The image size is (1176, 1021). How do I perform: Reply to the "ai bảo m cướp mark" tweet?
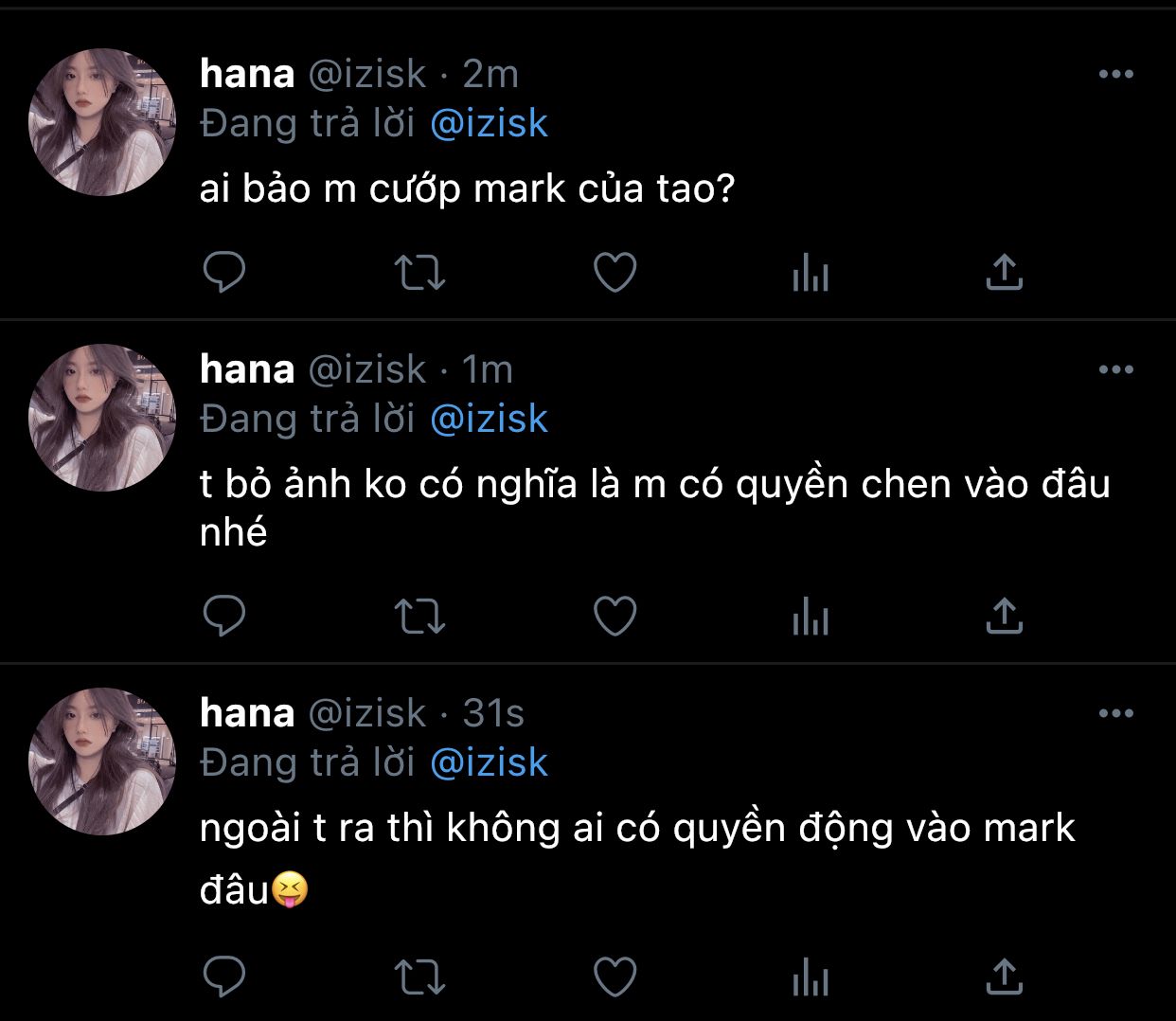tap(224, 273)
